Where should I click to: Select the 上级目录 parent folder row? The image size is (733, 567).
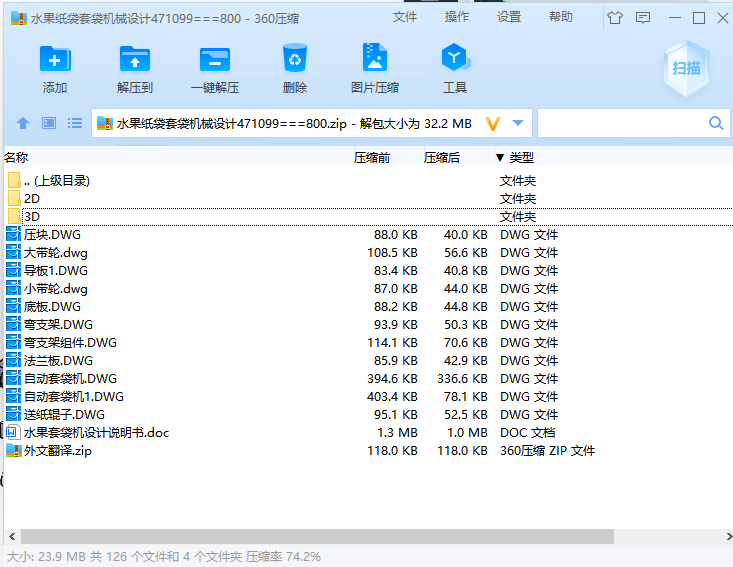[x=368, y=180]
